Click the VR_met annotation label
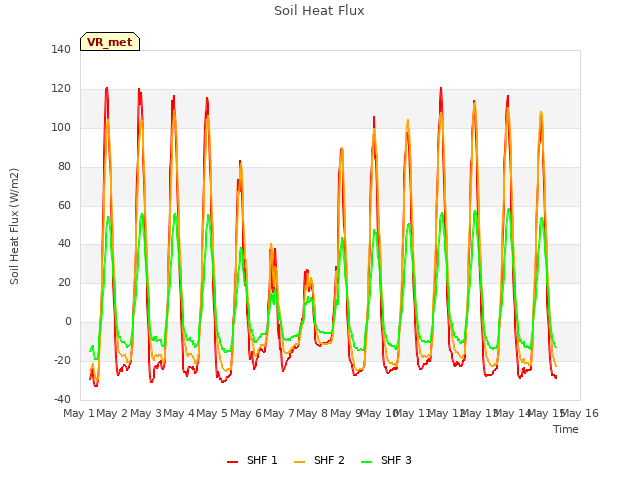The width and height of the screenshot is (640, 480). [110, 42]
